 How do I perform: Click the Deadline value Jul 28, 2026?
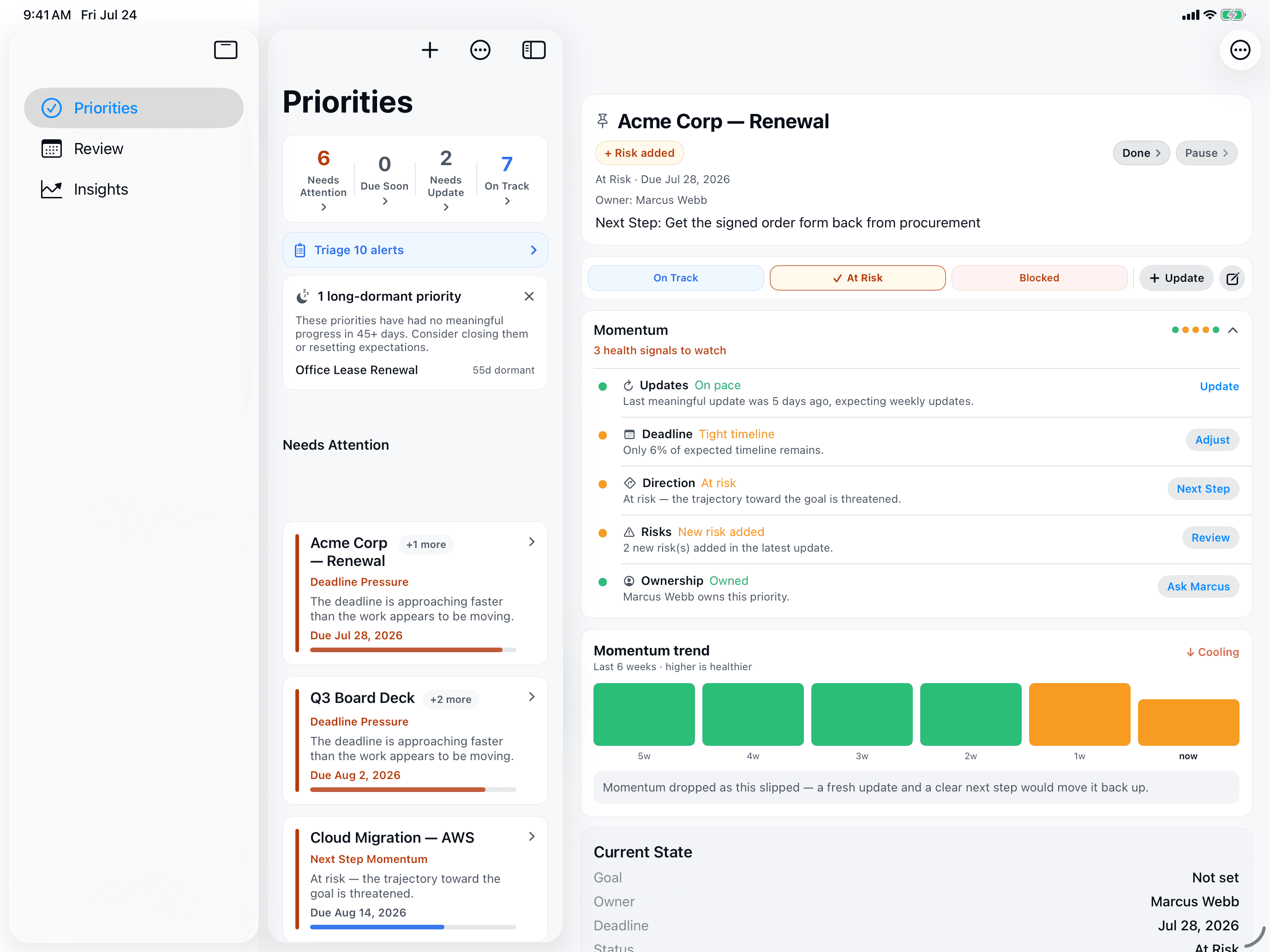coord(1198,926)
